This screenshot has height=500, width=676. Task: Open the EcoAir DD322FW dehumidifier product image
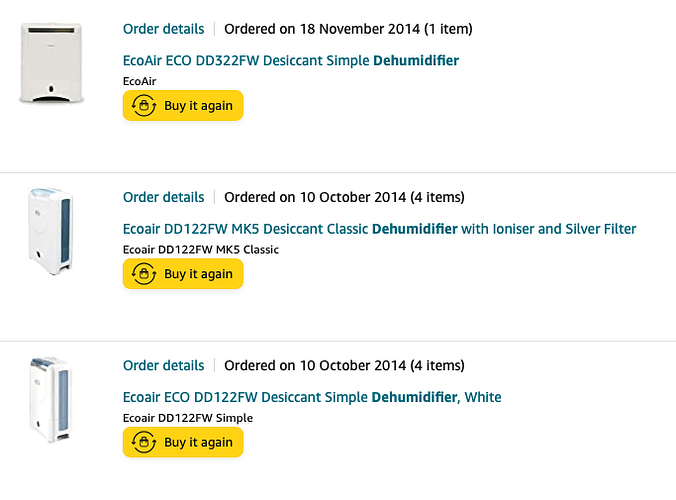51,64
